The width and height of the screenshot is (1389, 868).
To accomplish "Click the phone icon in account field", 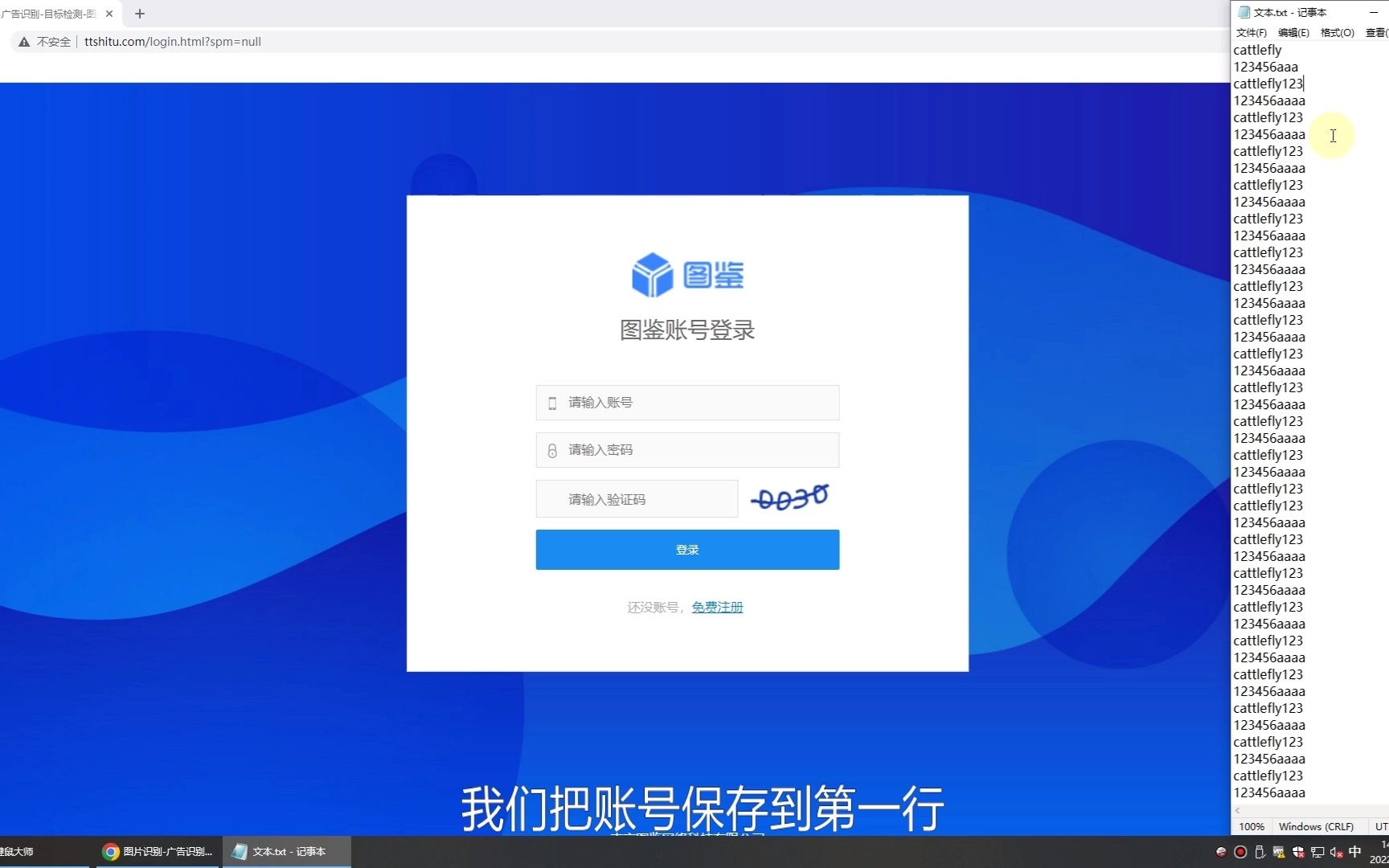I will (x=552, y=403).
